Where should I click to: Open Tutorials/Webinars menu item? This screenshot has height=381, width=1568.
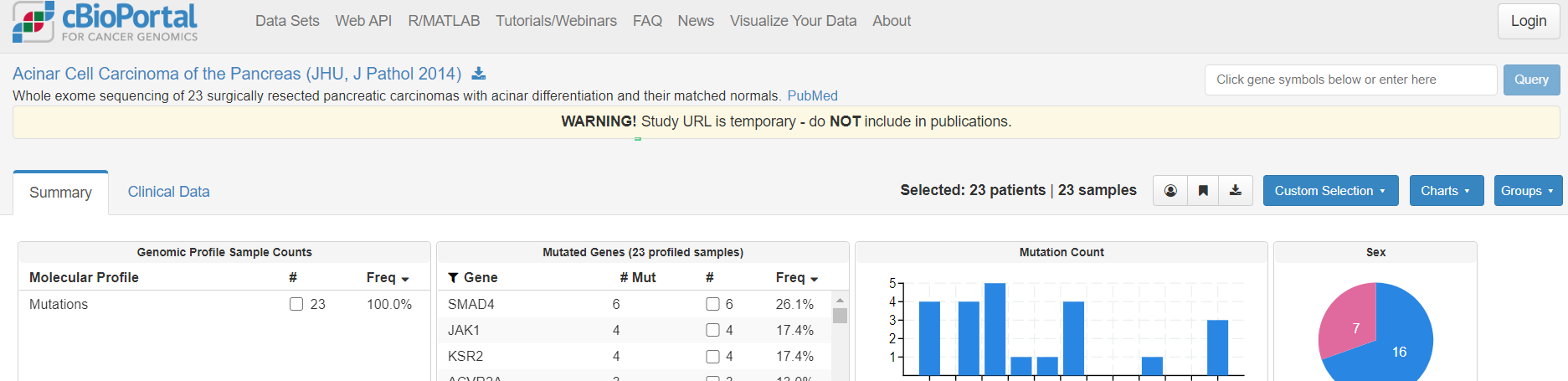556,21
